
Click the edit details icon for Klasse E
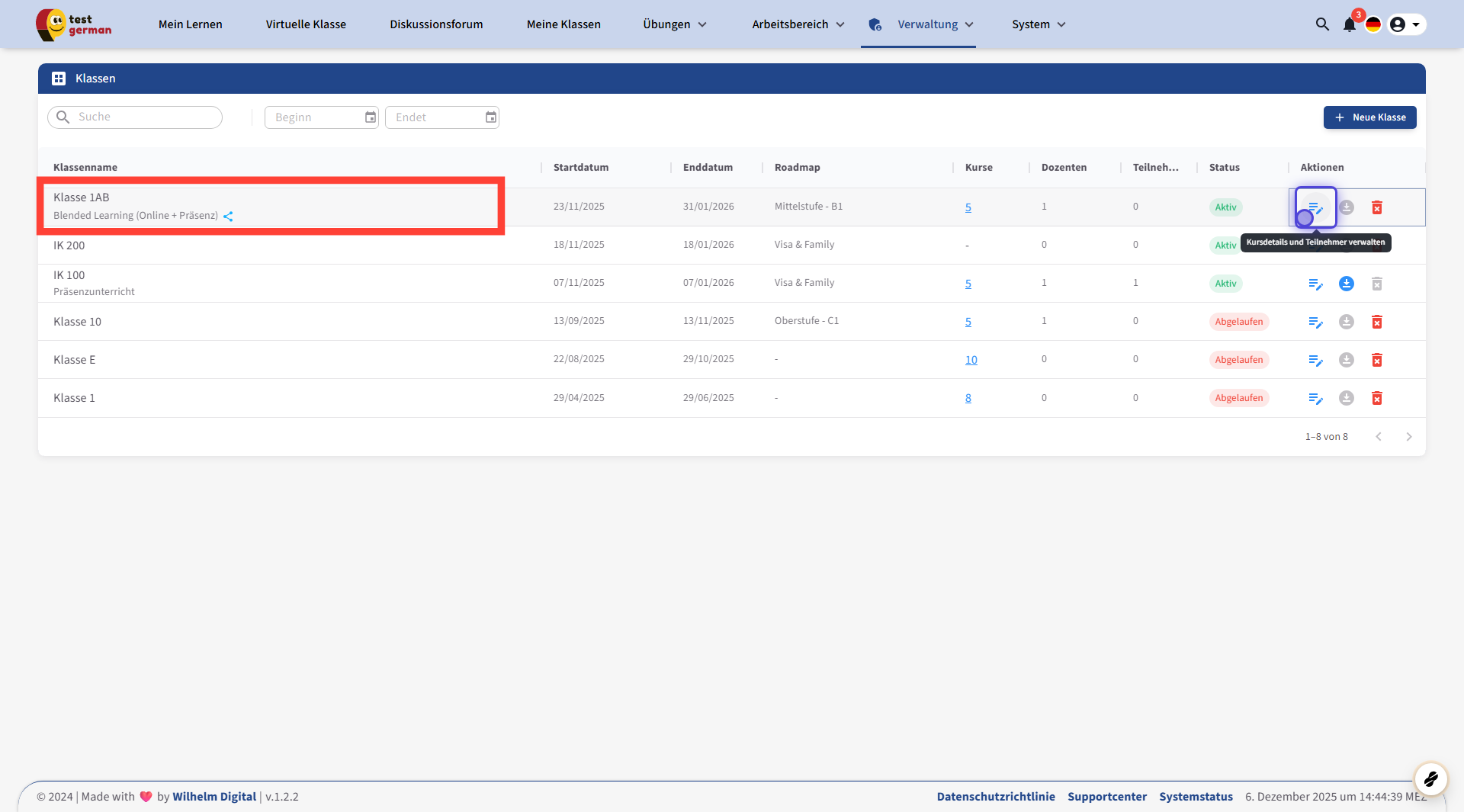[x=1315, y=360]
